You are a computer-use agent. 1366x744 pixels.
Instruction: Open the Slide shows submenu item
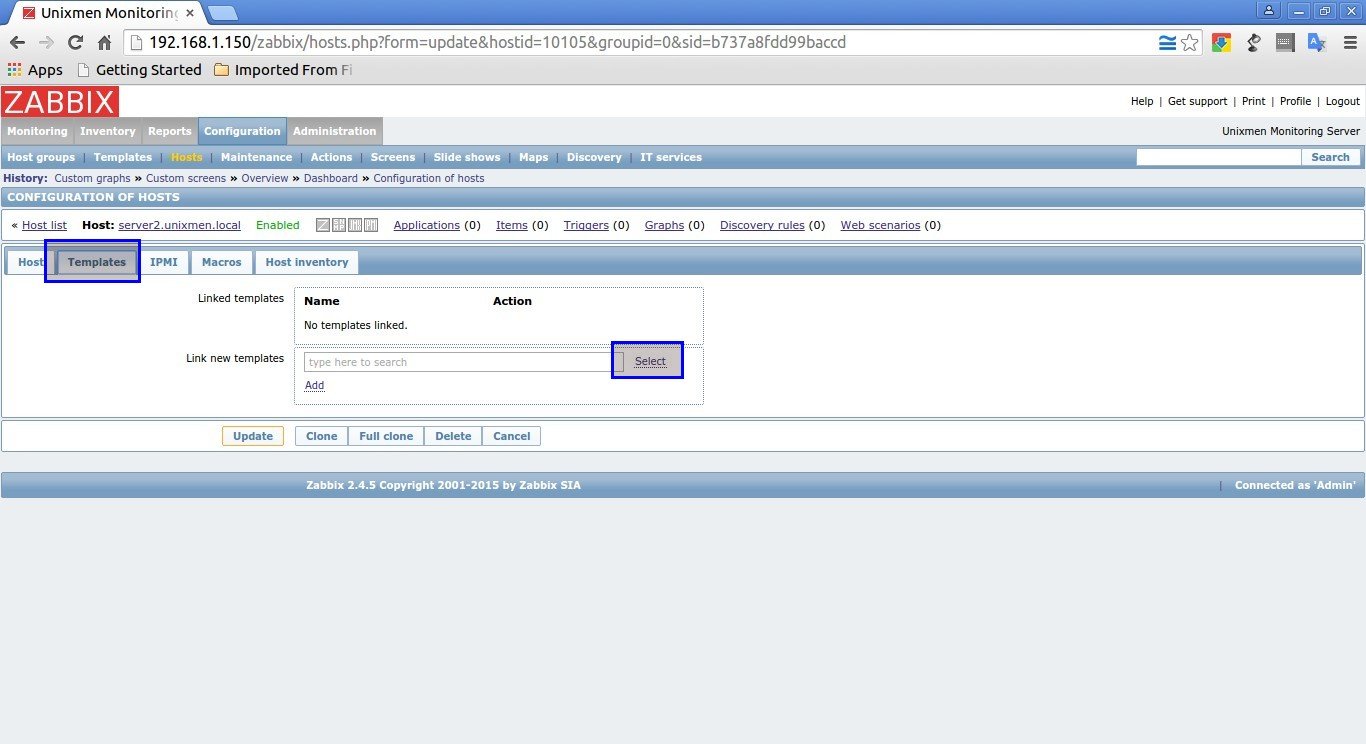(467, 157)
